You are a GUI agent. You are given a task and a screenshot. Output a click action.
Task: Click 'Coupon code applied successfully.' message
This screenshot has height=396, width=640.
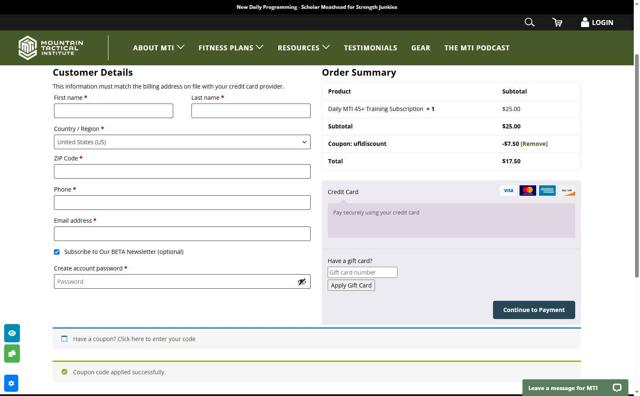[x=119, y=372]
